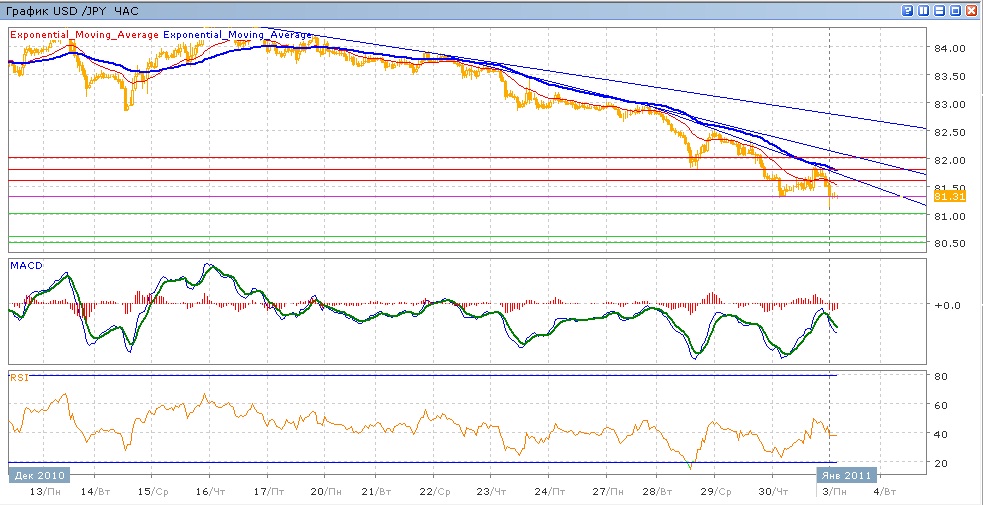Select the 22/Ср date on time axis

(434, 492)
